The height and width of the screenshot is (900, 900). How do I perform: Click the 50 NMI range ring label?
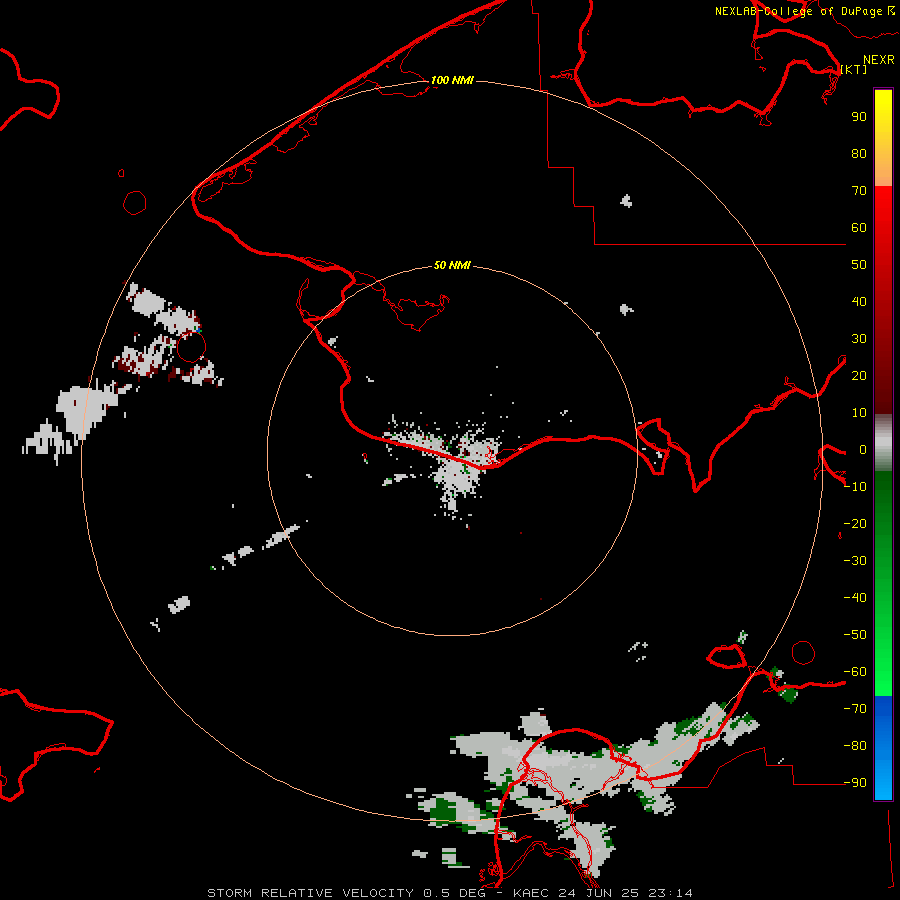(x=452, y=265)
